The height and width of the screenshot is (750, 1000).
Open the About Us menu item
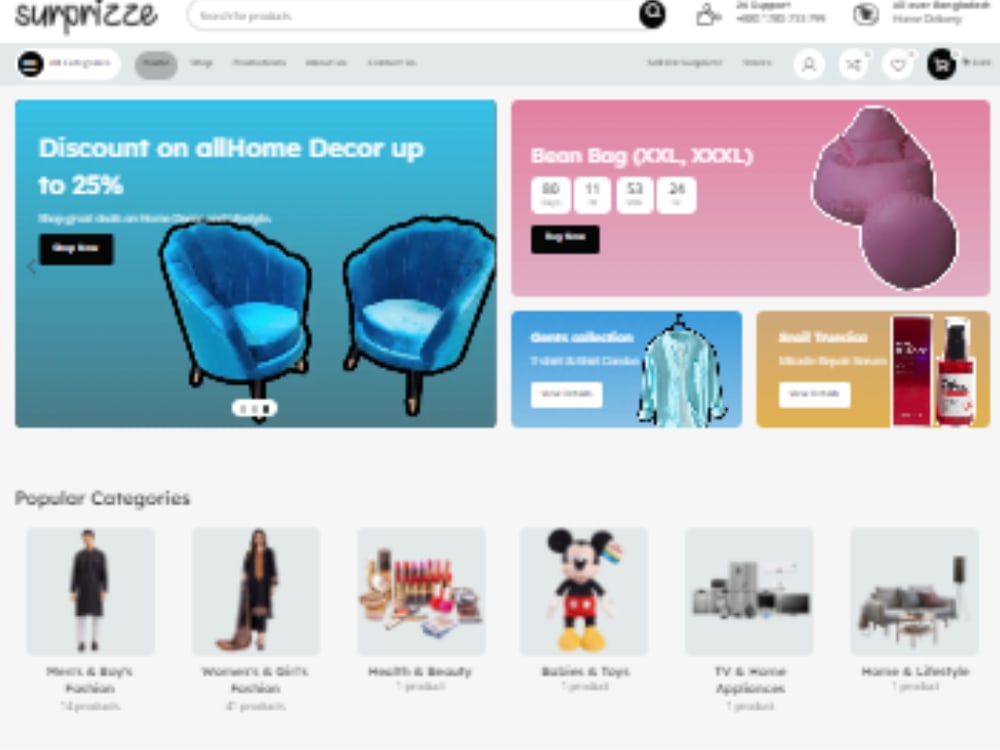pyautogui.click(x=326, y=62)
